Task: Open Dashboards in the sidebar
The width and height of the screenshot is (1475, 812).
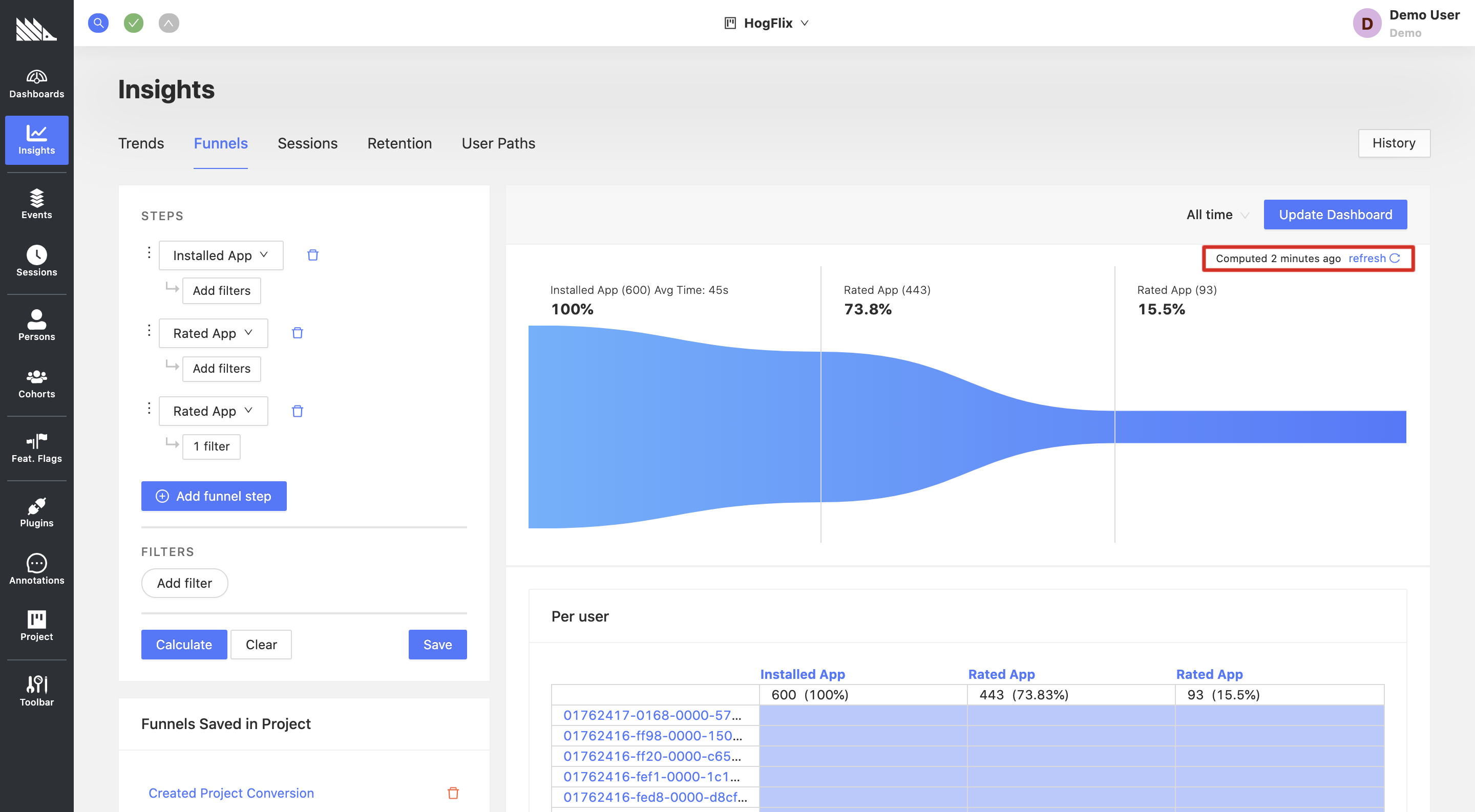Action: pyautogui.click(x=37, y=83)
